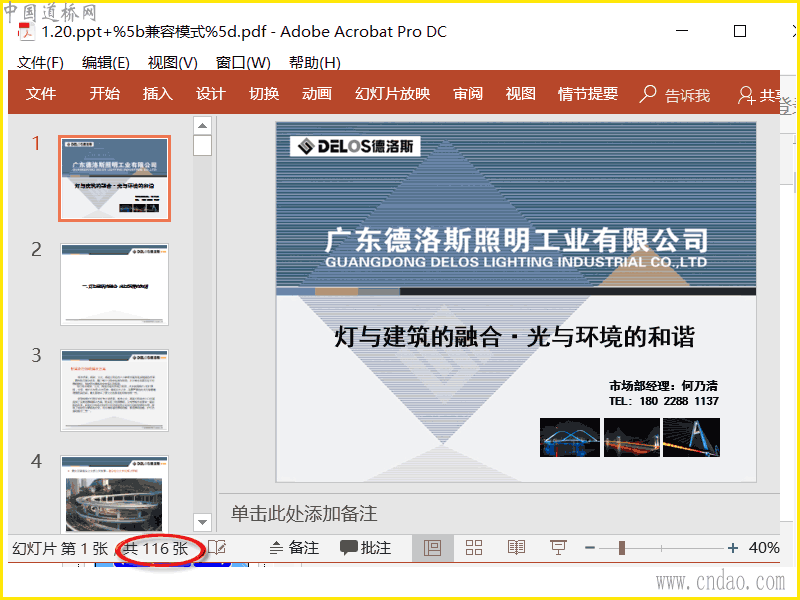Screen dimensions: 800x600
Task: Click the 幻灯片 第 1 张 status text
Action: point(60,548)
